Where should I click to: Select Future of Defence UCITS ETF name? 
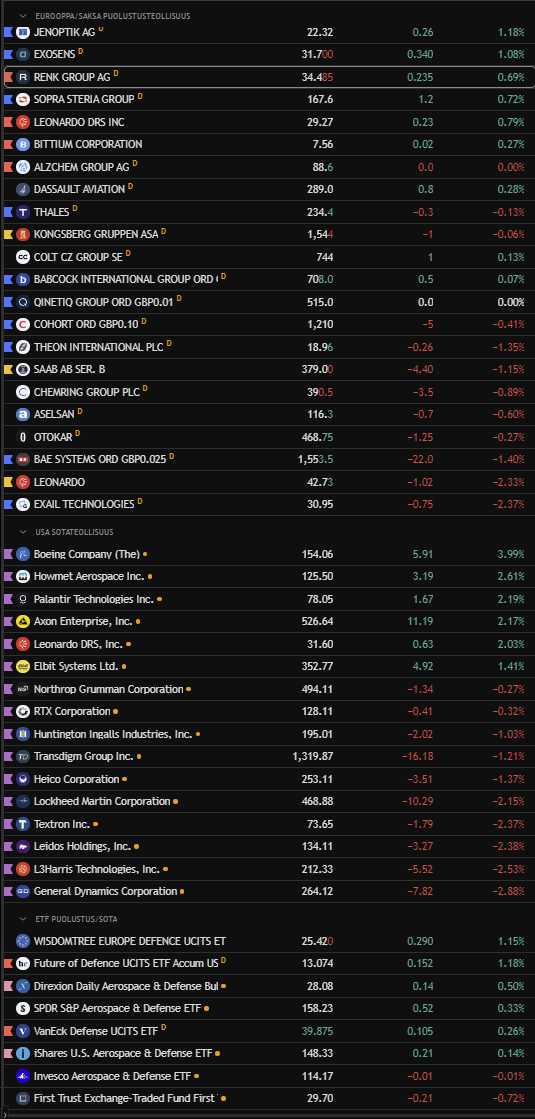pos(126,963)
